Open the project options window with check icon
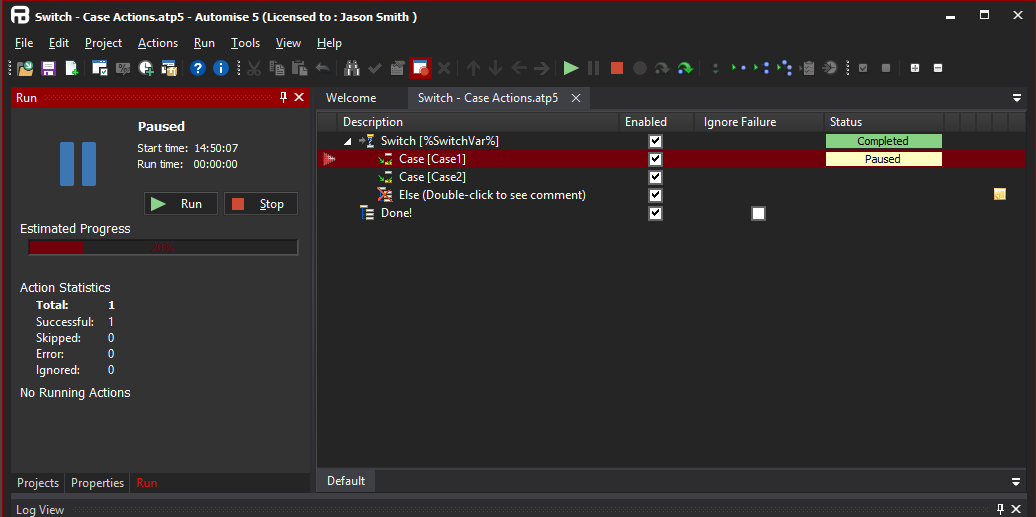 (100, 67)
